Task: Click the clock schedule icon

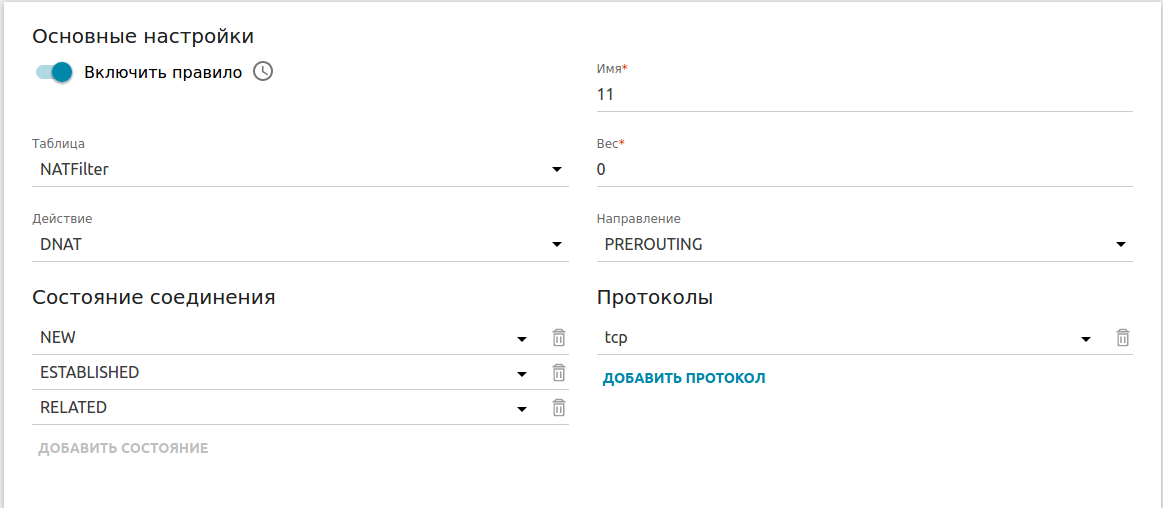Action: click(x=262, y=71)
